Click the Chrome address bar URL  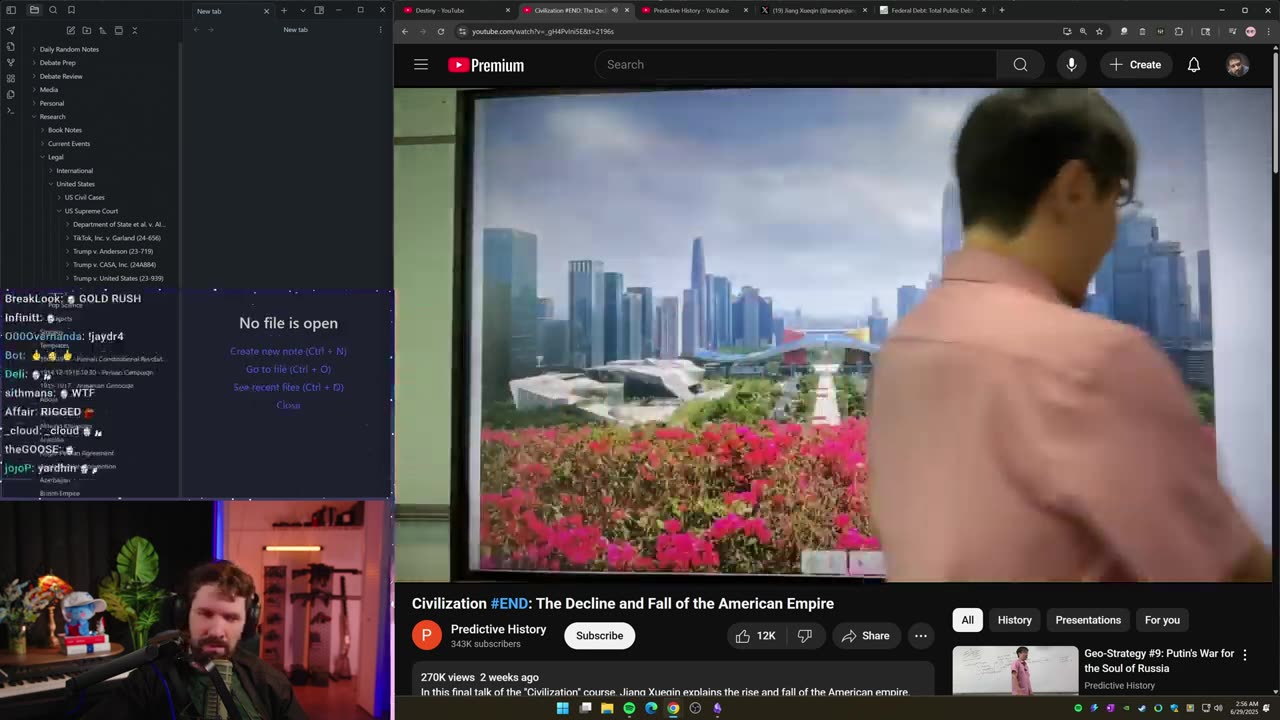pos(543,31)
